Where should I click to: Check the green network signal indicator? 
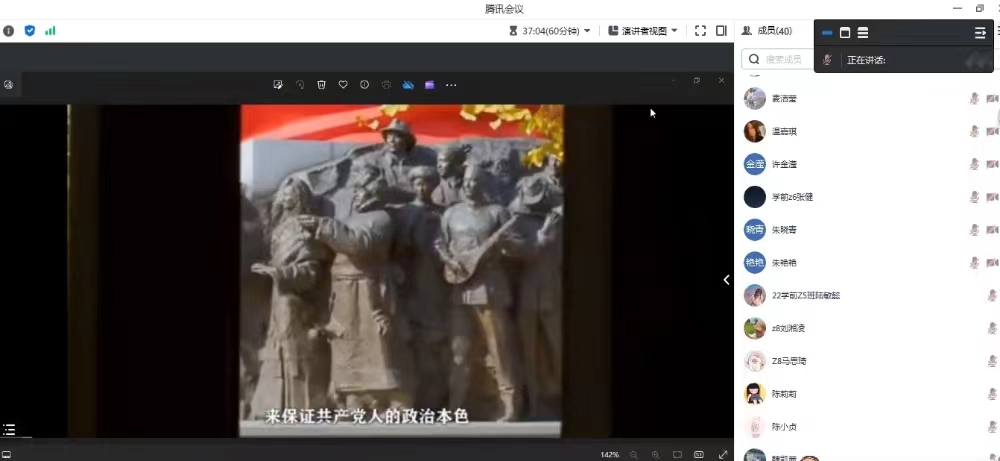tap(50, 31)
